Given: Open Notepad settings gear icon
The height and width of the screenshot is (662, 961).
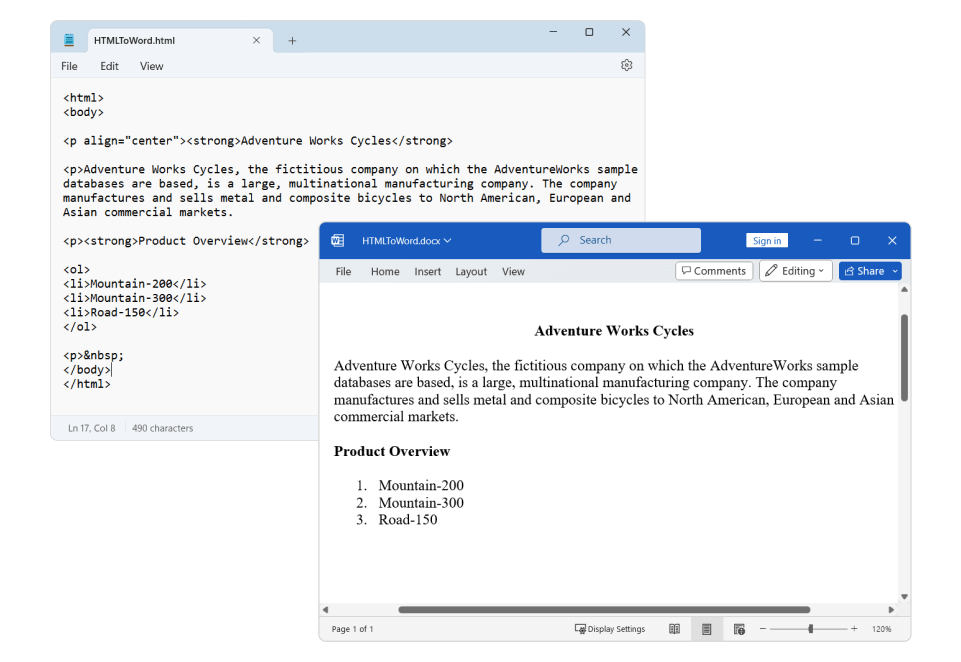Looking at the screenshot, I should (626, 65).
